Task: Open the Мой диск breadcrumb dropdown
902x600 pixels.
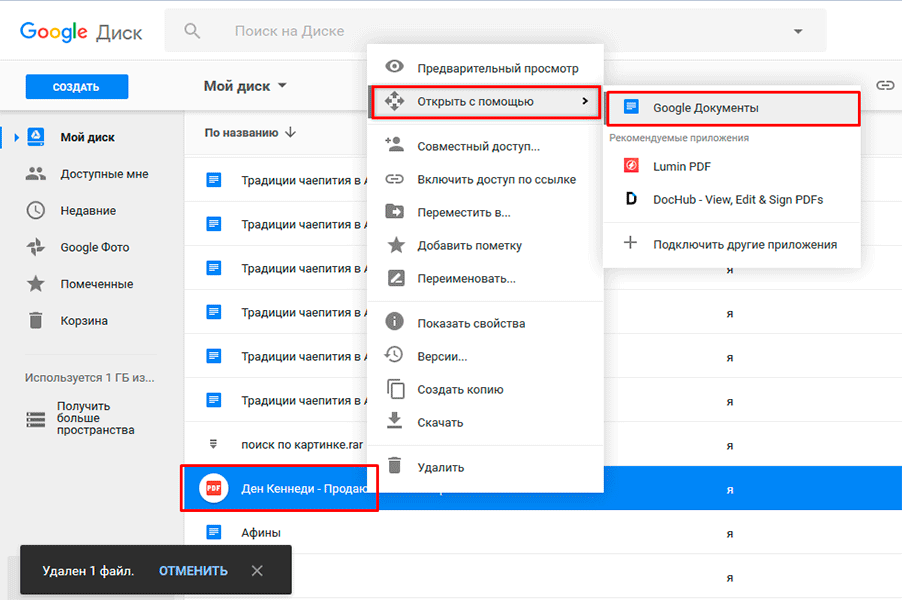Action: point(245,86)
